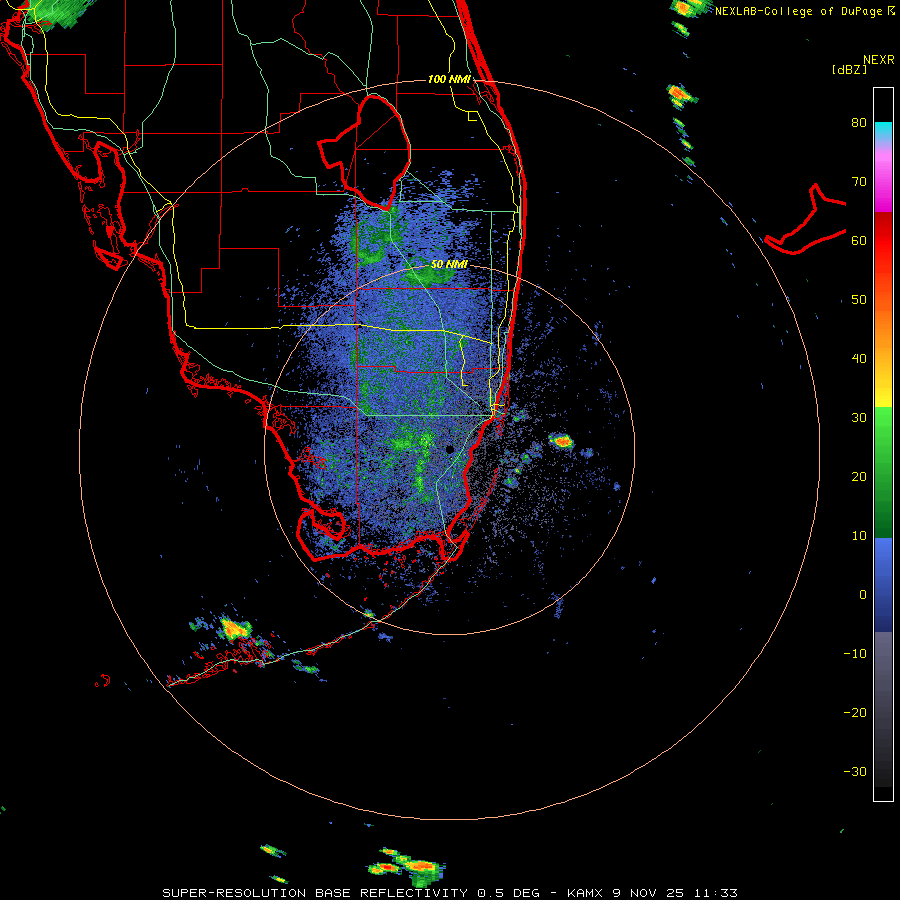The width and height of the screenshot is (900, 900).
Task: Click the -10 value on dBZ scale
Action: point(855,654)
